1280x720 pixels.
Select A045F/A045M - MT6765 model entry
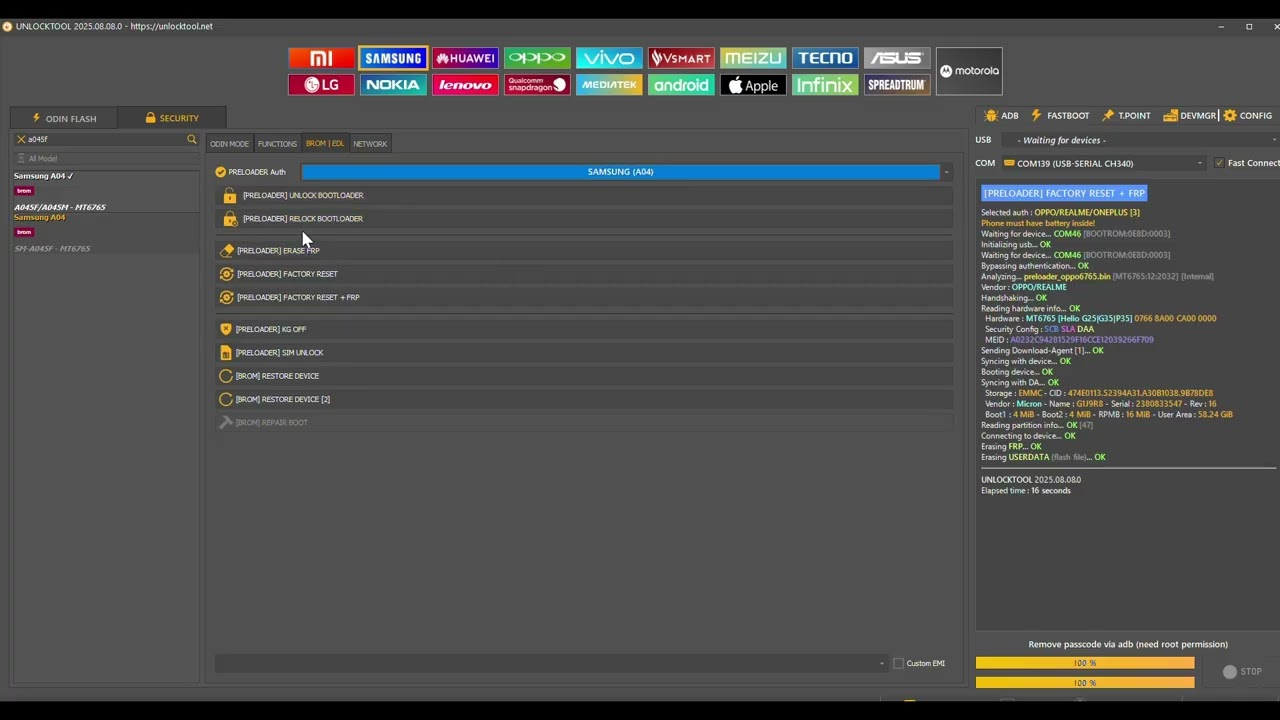tap(60, 207)
